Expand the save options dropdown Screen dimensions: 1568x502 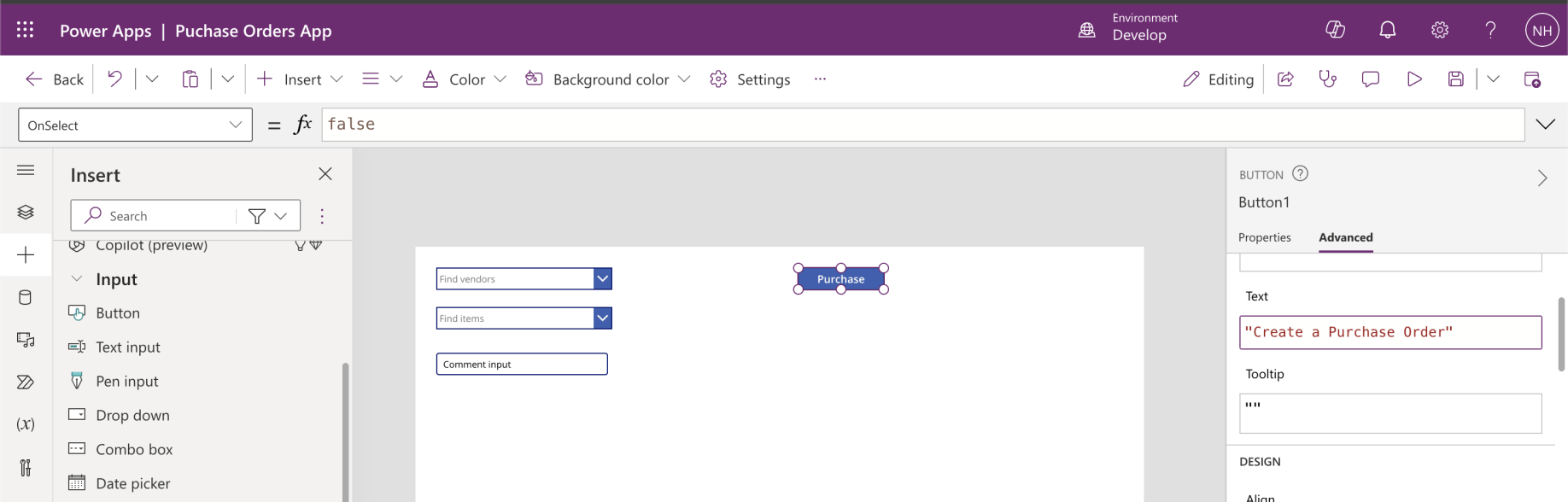click(1493, 79)
